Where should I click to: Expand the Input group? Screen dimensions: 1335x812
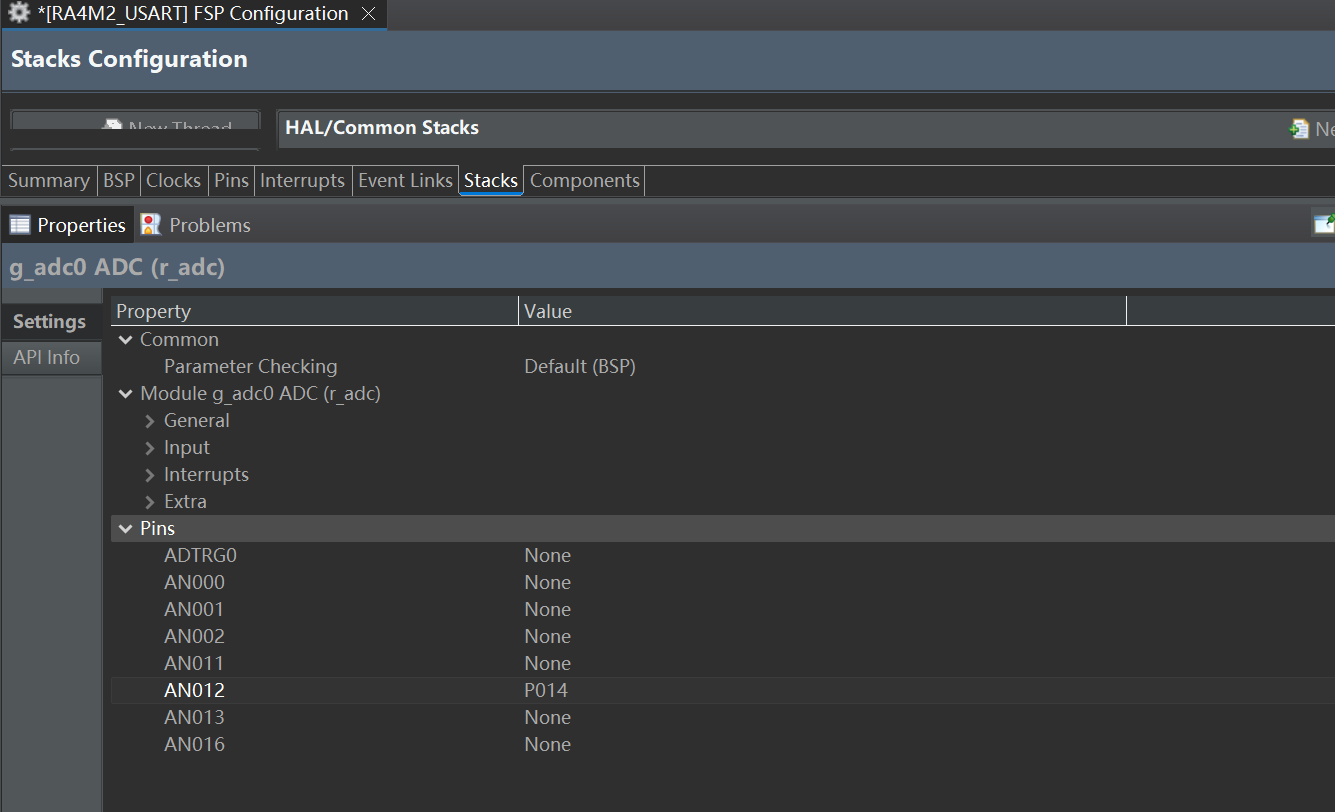[150, 448]
